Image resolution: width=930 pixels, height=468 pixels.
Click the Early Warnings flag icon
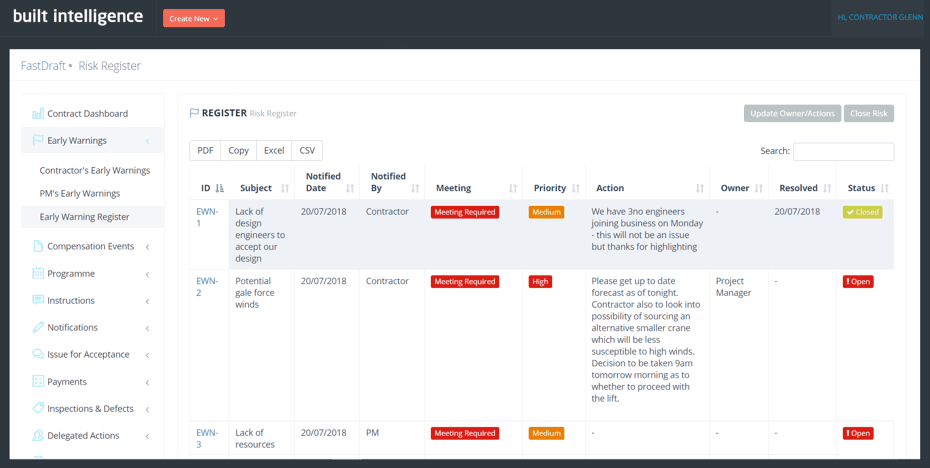(38, 141)
